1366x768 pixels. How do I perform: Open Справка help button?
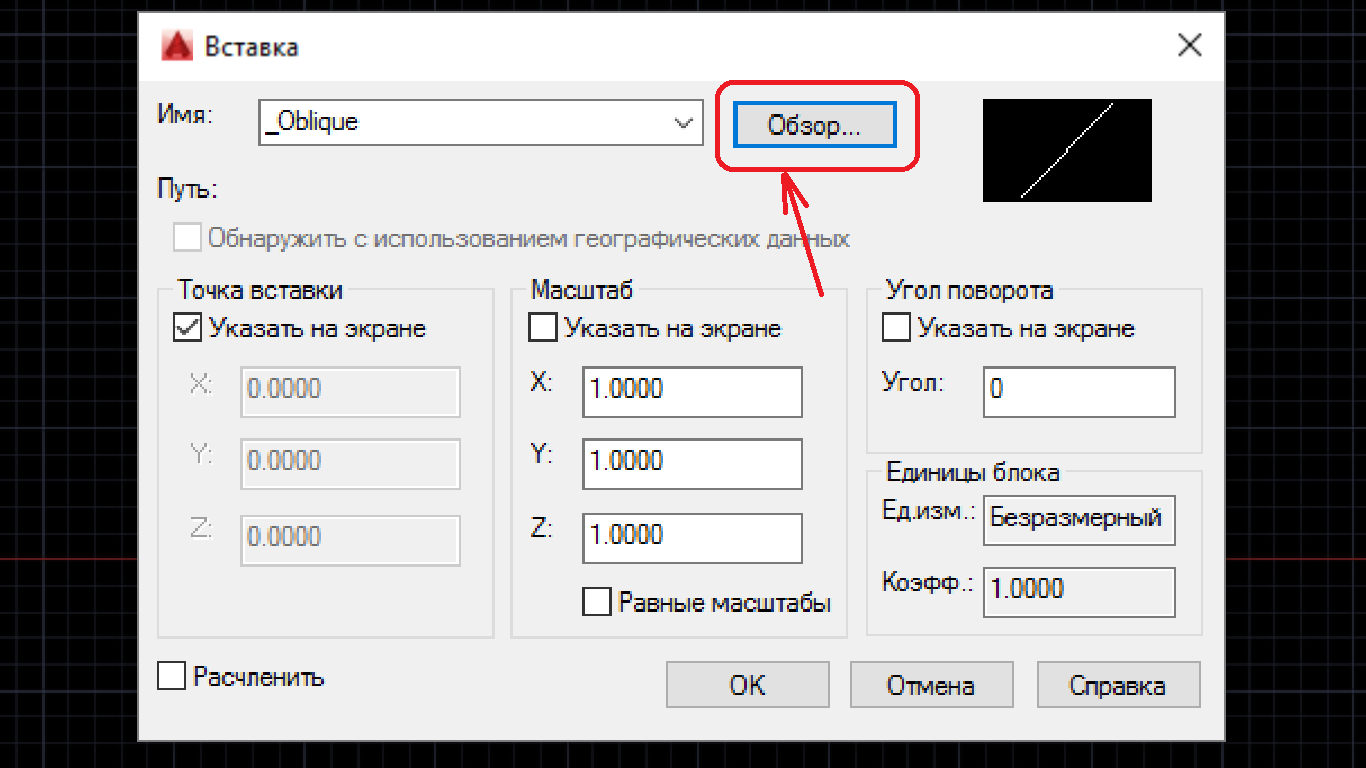click(1118, 685)
